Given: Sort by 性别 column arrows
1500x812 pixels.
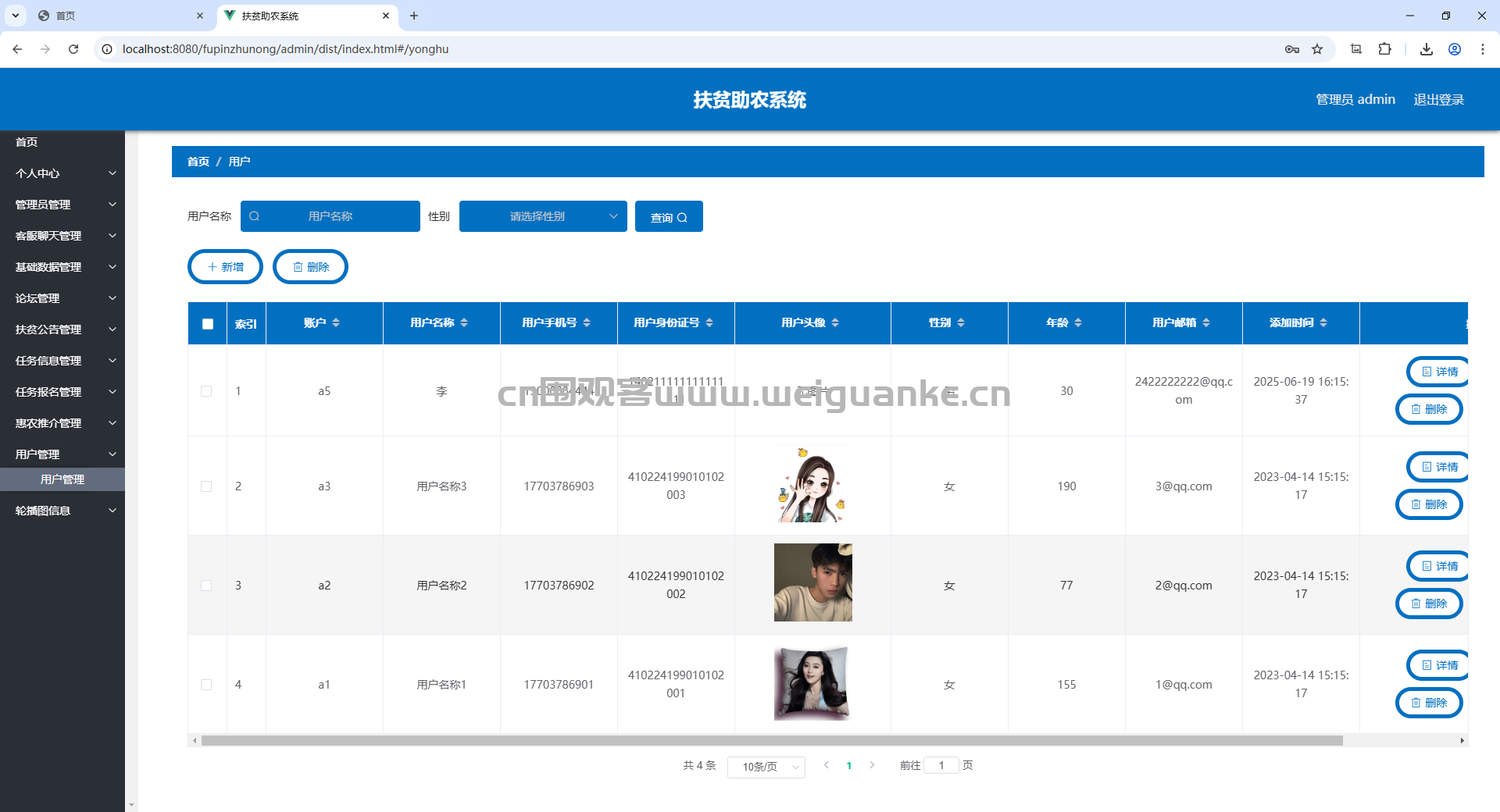Looking at the screenshot, I should [961, 322].
